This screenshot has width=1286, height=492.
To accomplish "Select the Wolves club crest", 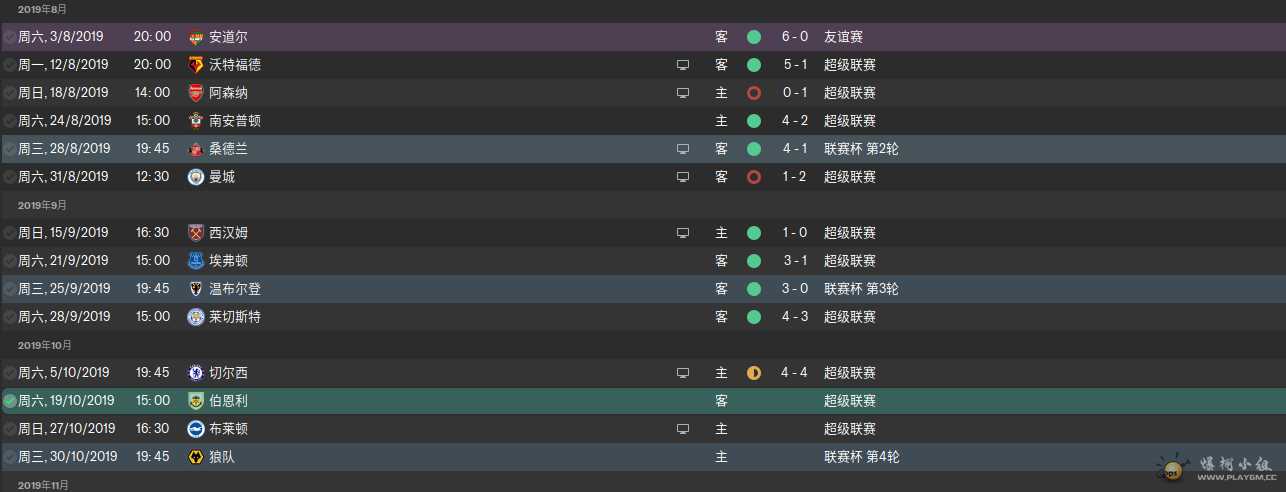I will [196, 457].
